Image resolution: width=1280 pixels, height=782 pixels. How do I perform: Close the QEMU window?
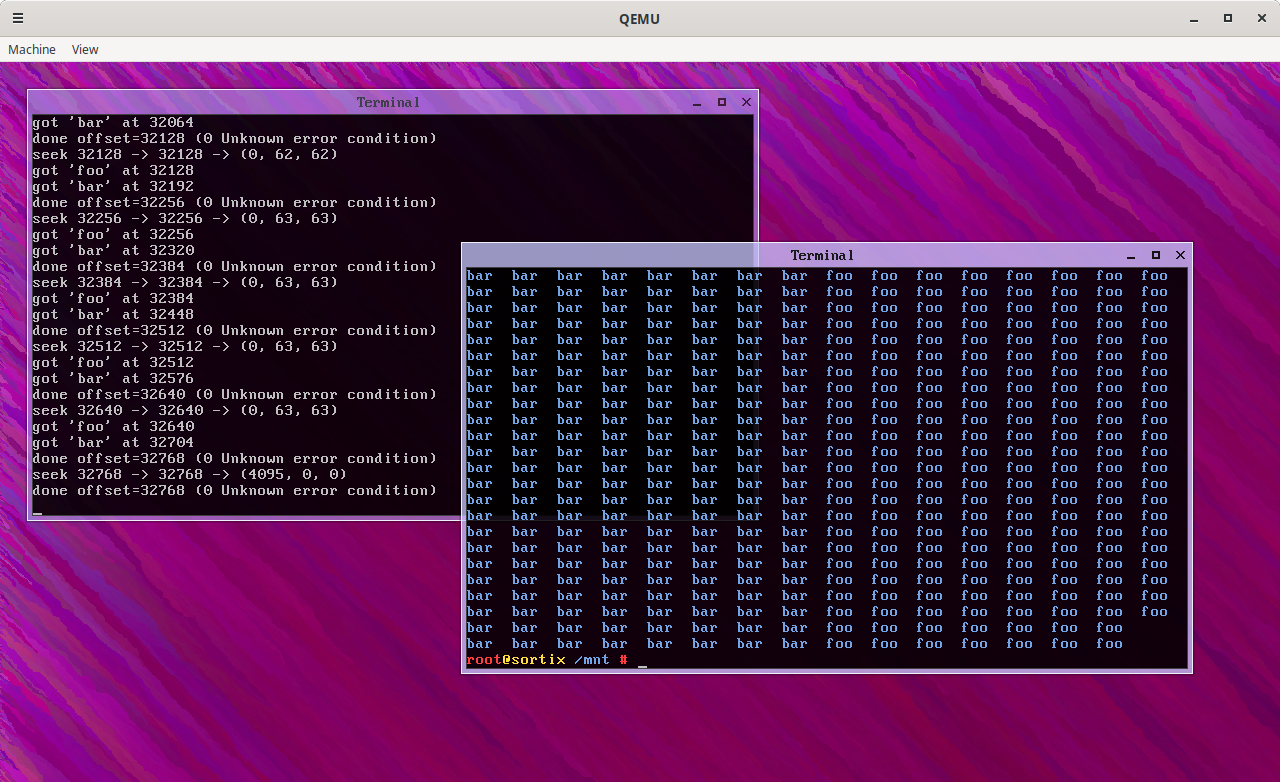pos(1261,18)
